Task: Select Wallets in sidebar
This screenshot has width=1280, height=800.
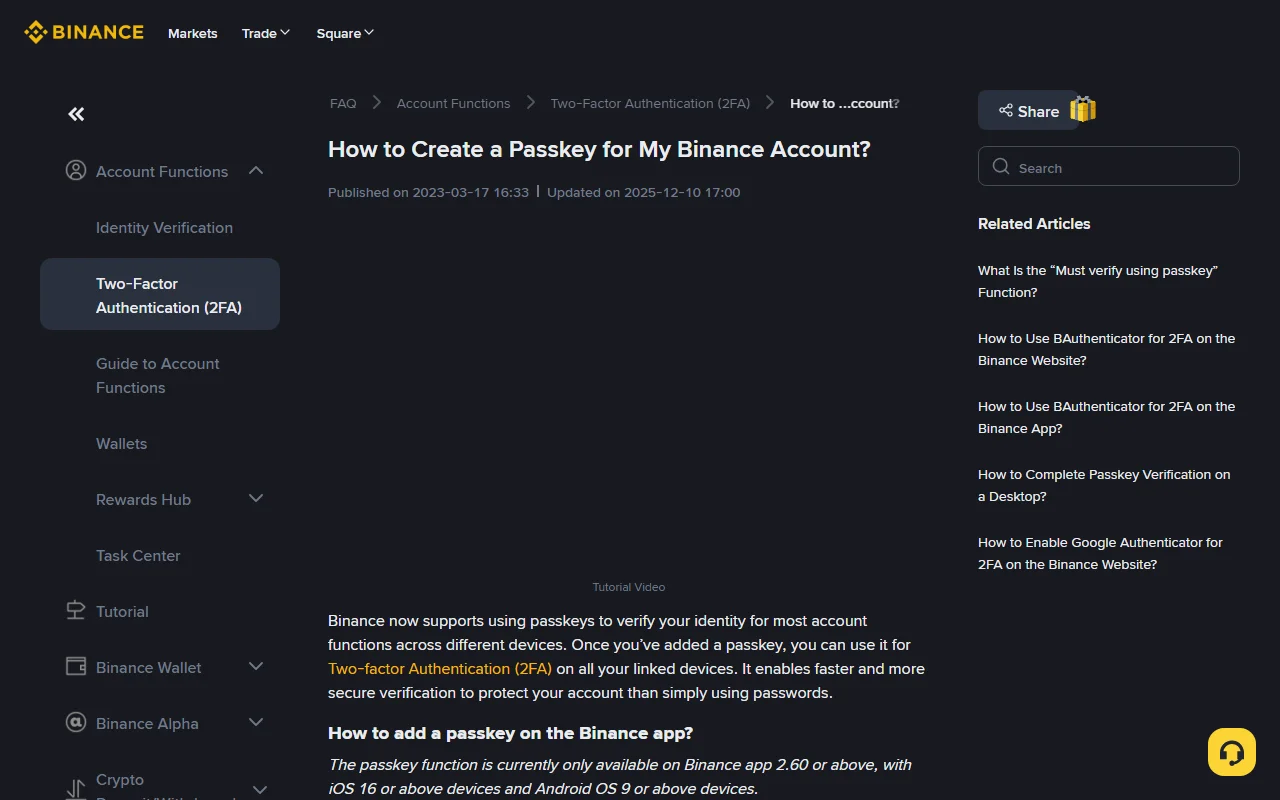Action: [121, 444]
